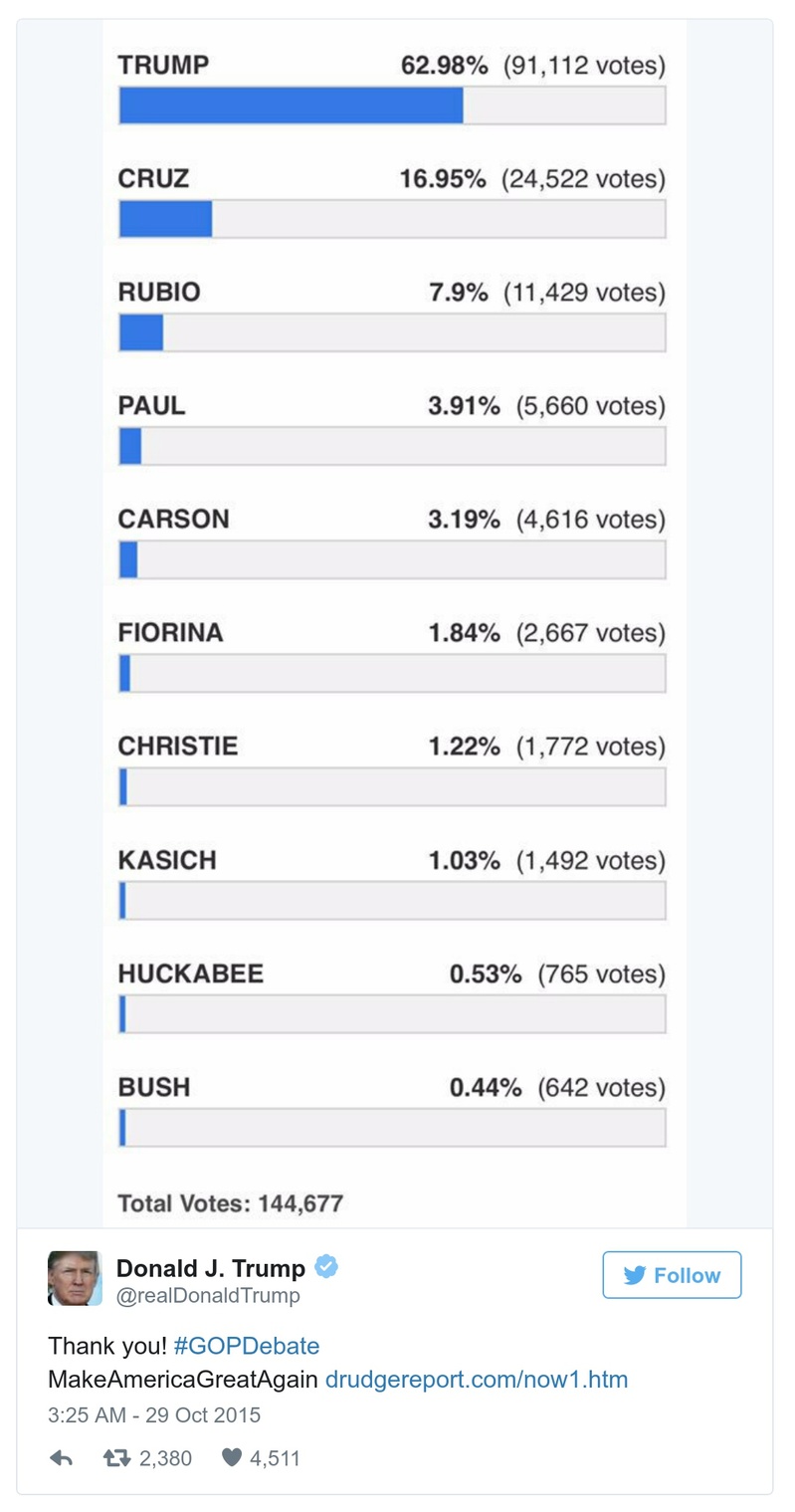
Task: Click the TRUMP 62.98% poll bar
Action: point(392,106)
